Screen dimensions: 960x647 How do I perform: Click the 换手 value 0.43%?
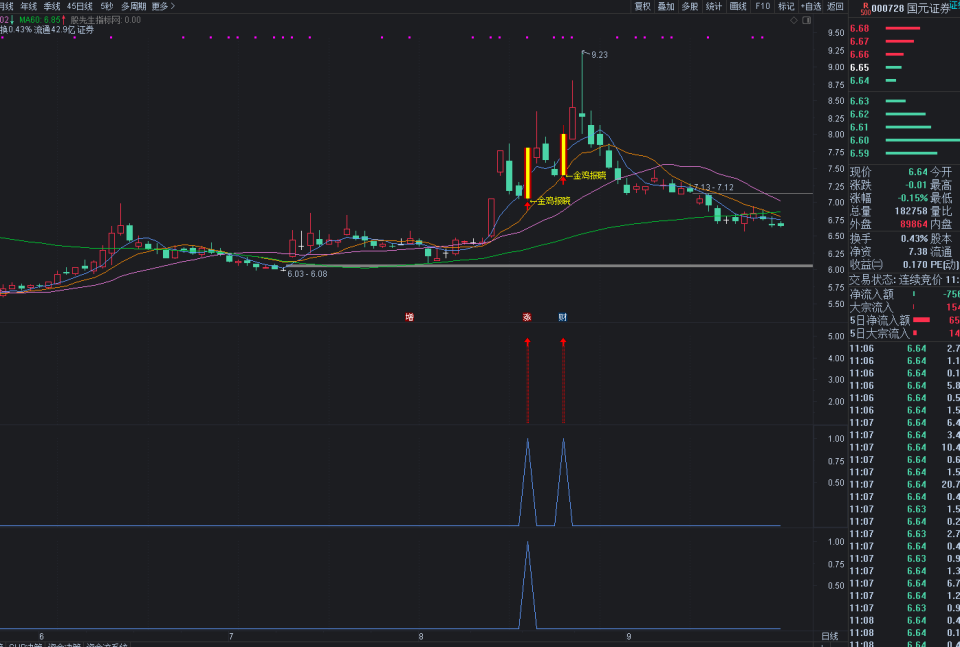[914, 238]
